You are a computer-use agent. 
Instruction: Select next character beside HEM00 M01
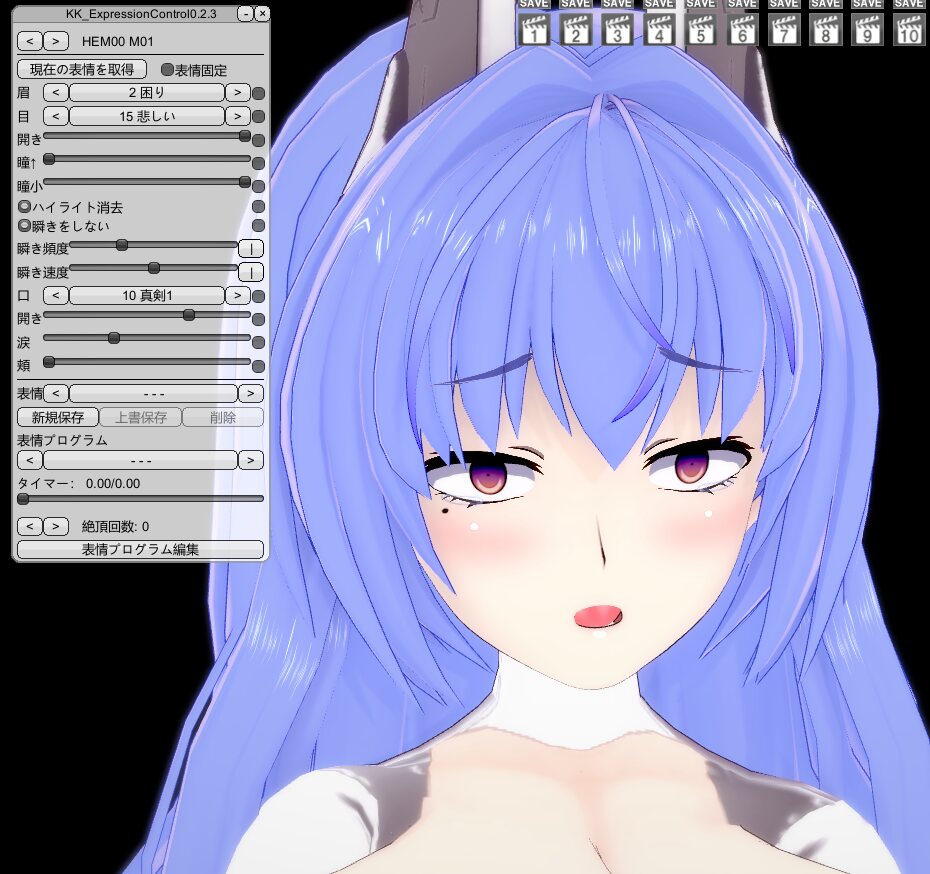[56, 41]
